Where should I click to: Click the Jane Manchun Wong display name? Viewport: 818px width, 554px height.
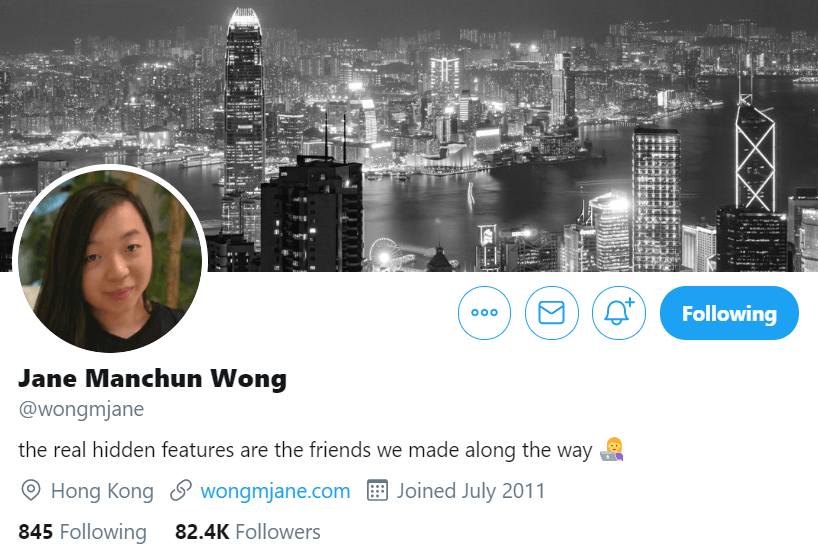(x=152, y=378)
